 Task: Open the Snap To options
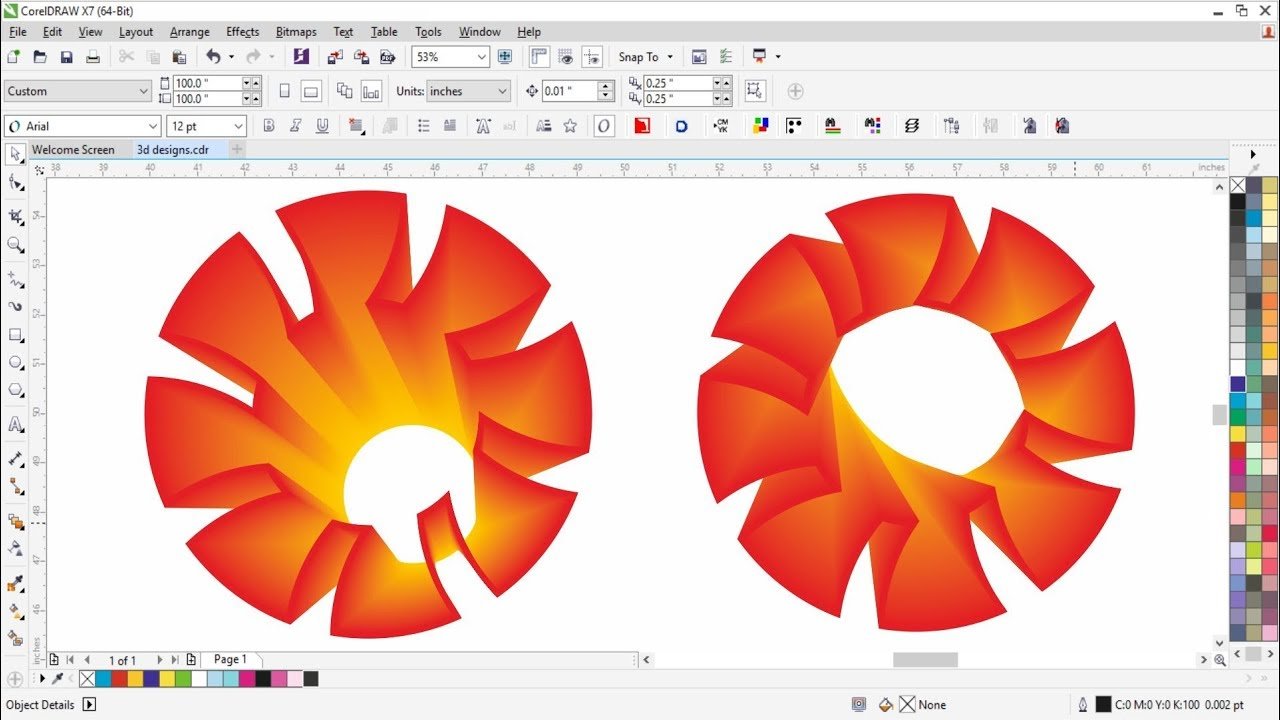tap(646, 57)
